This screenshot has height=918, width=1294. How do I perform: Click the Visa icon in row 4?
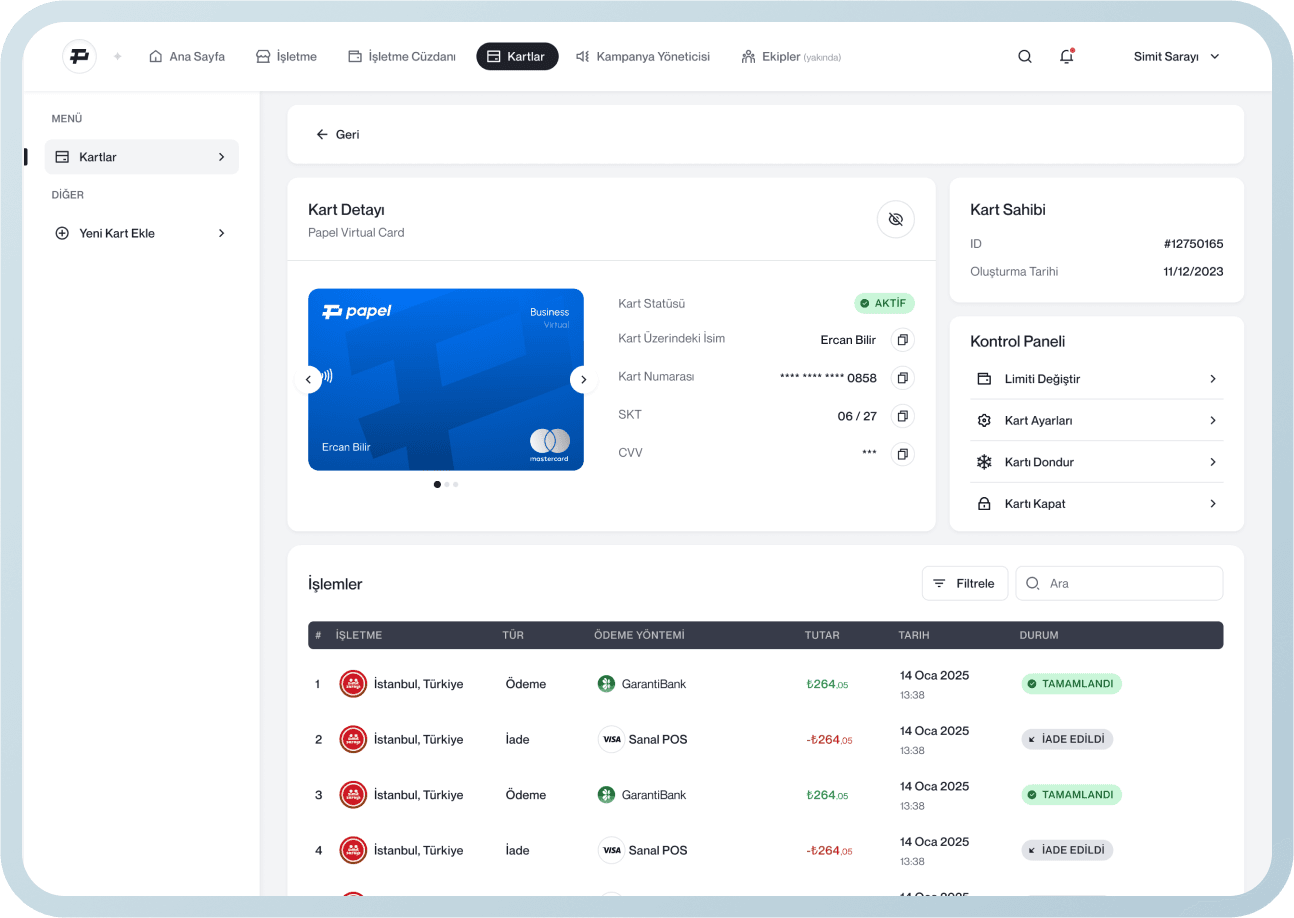point(611,851)
